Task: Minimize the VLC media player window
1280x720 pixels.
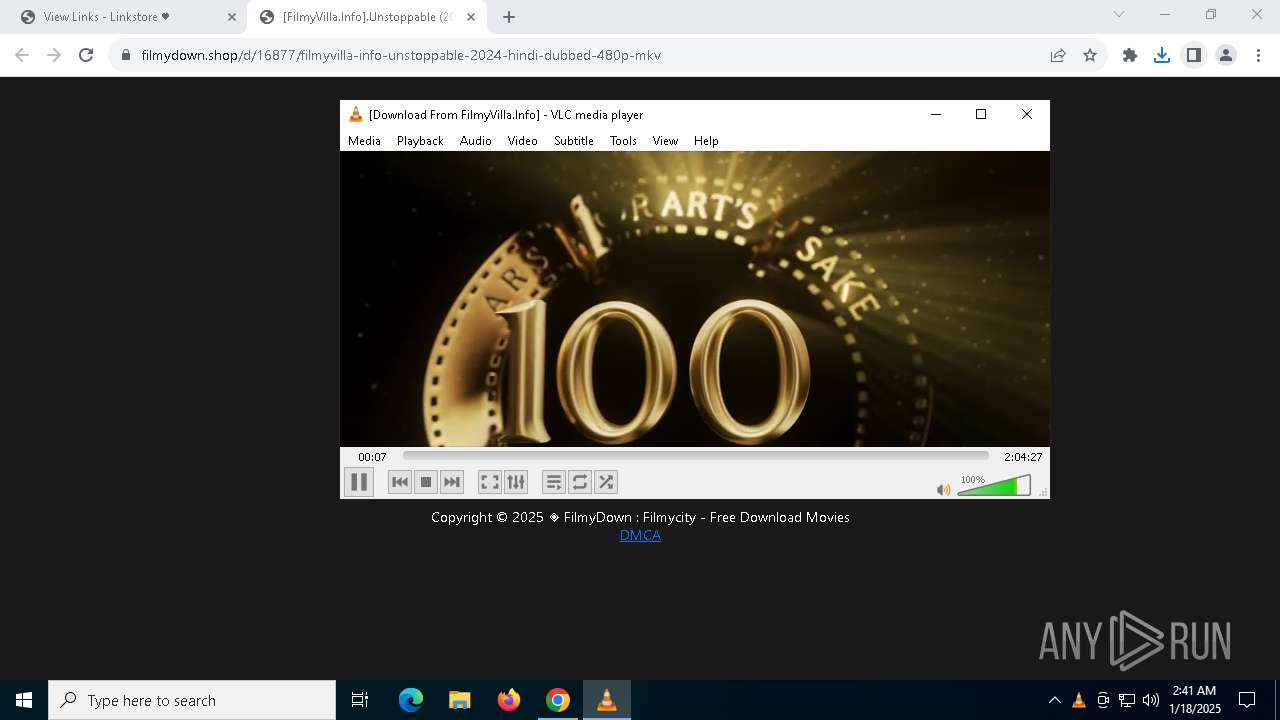Action: [x=936, y=114]
